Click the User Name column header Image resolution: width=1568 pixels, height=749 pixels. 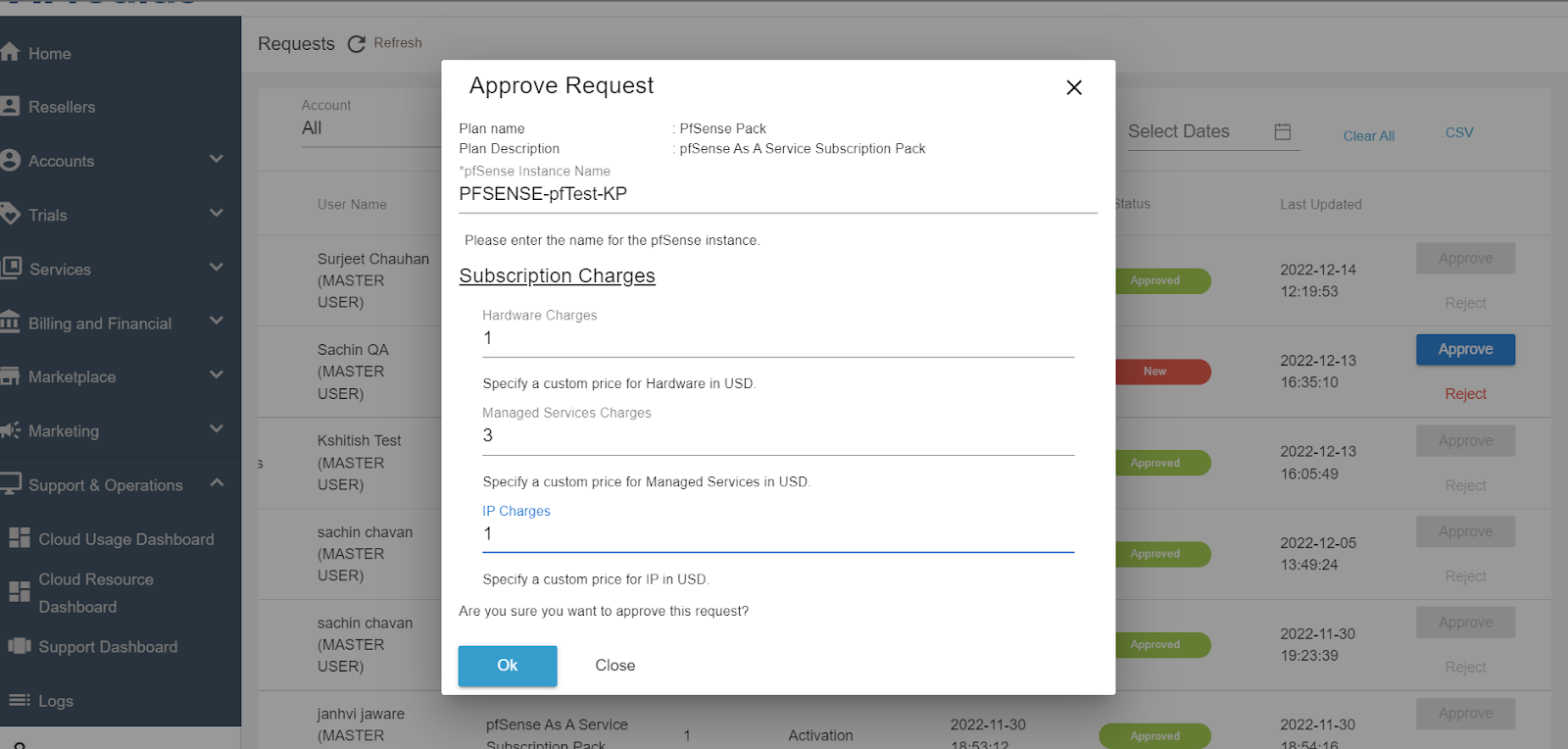pyautogui.click(x=352, y=204)
